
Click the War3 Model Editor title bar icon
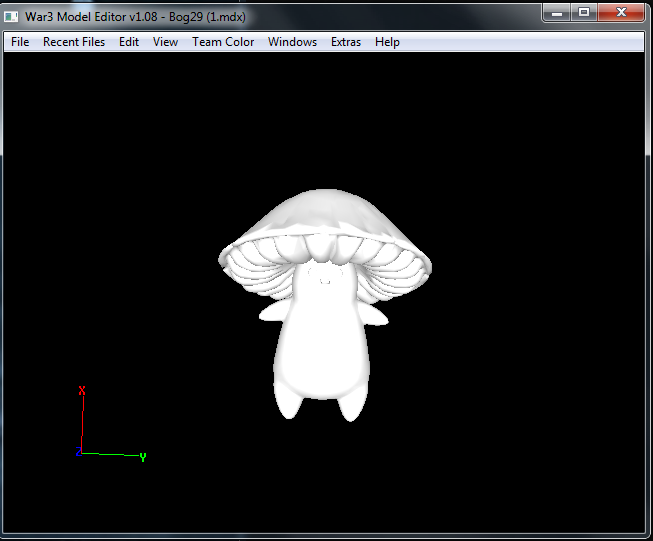(x=11, y=17)
